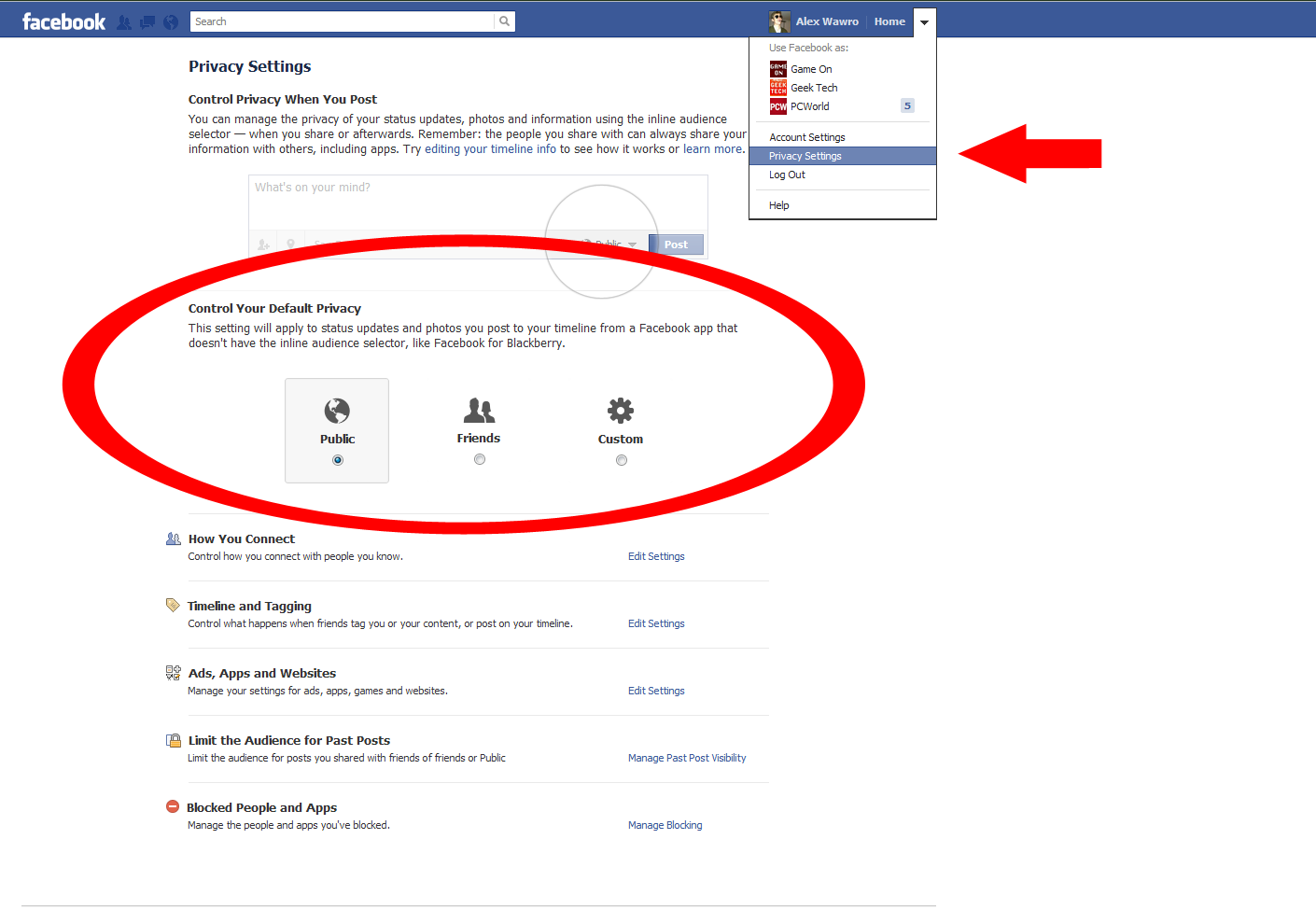Open Manage Blocking link
This screenshot has height=909, width=1316.
[665, 825]
